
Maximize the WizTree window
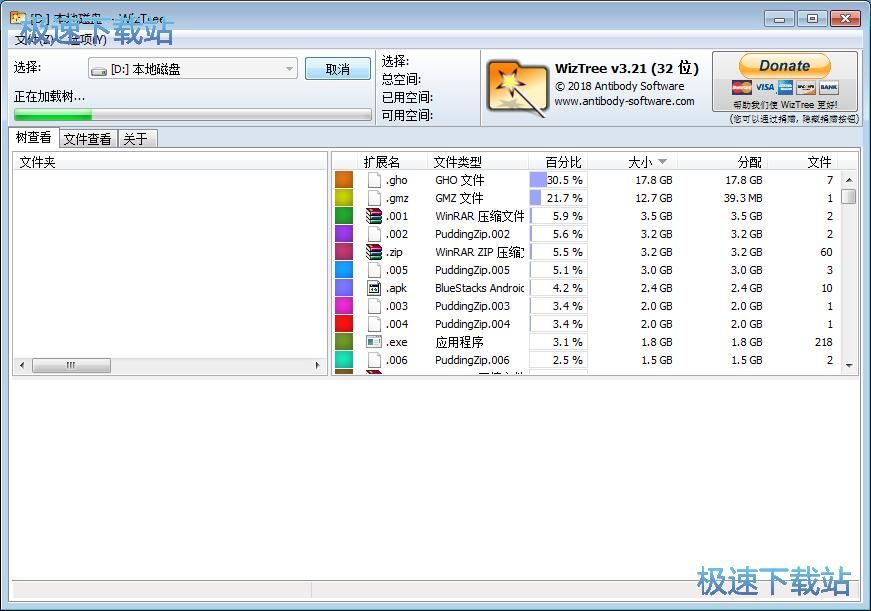(x=812, y=19)
